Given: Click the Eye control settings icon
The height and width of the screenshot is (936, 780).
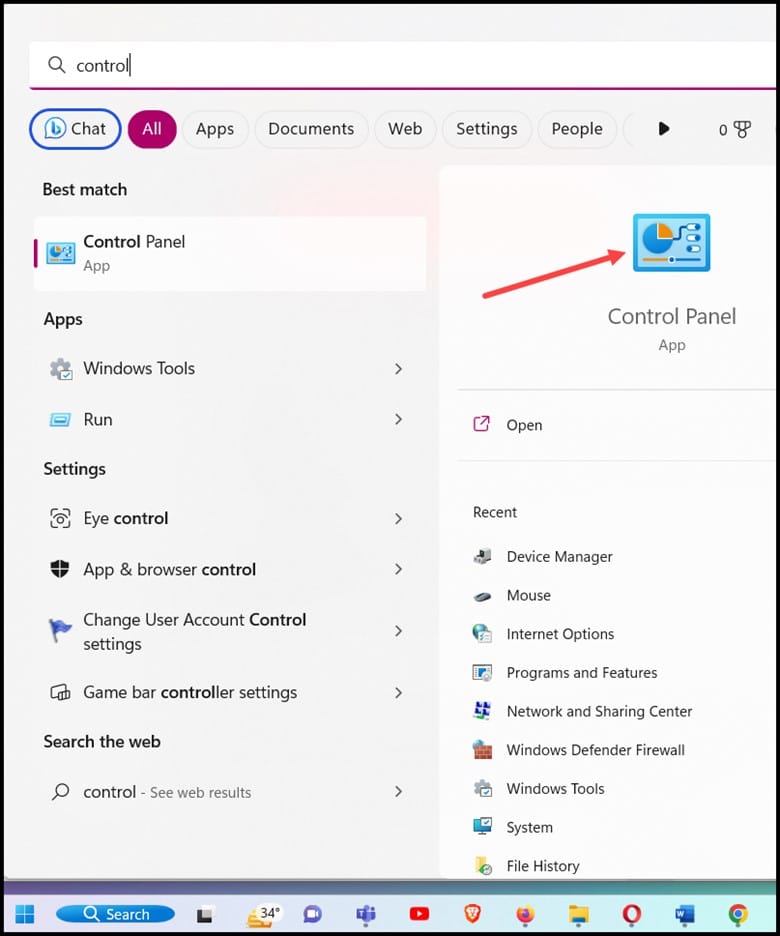Looking at the screenshot, I should (60, 518).
